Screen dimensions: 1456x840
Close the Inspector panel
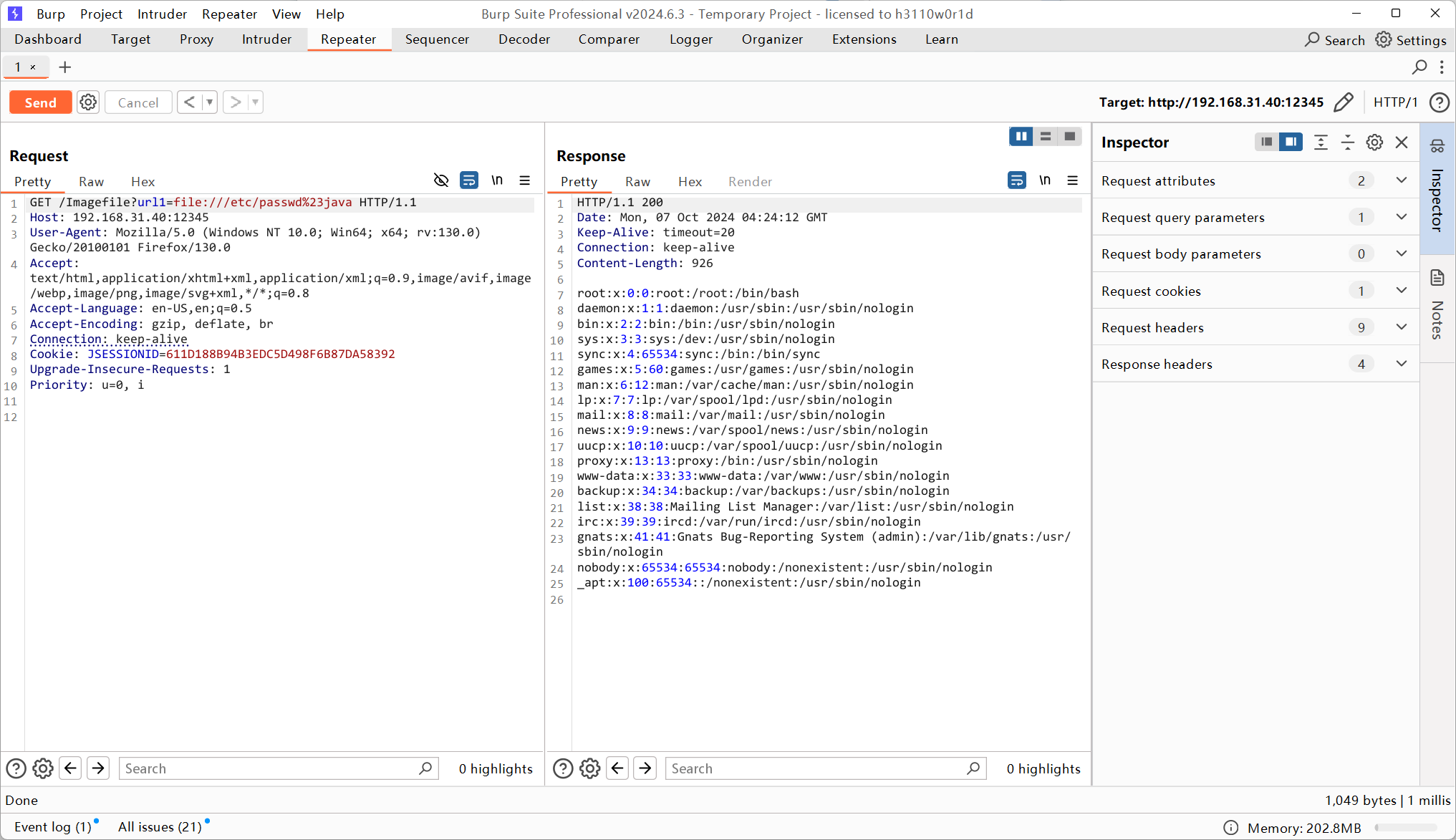pyautogui.click(x=1402, y=143)
